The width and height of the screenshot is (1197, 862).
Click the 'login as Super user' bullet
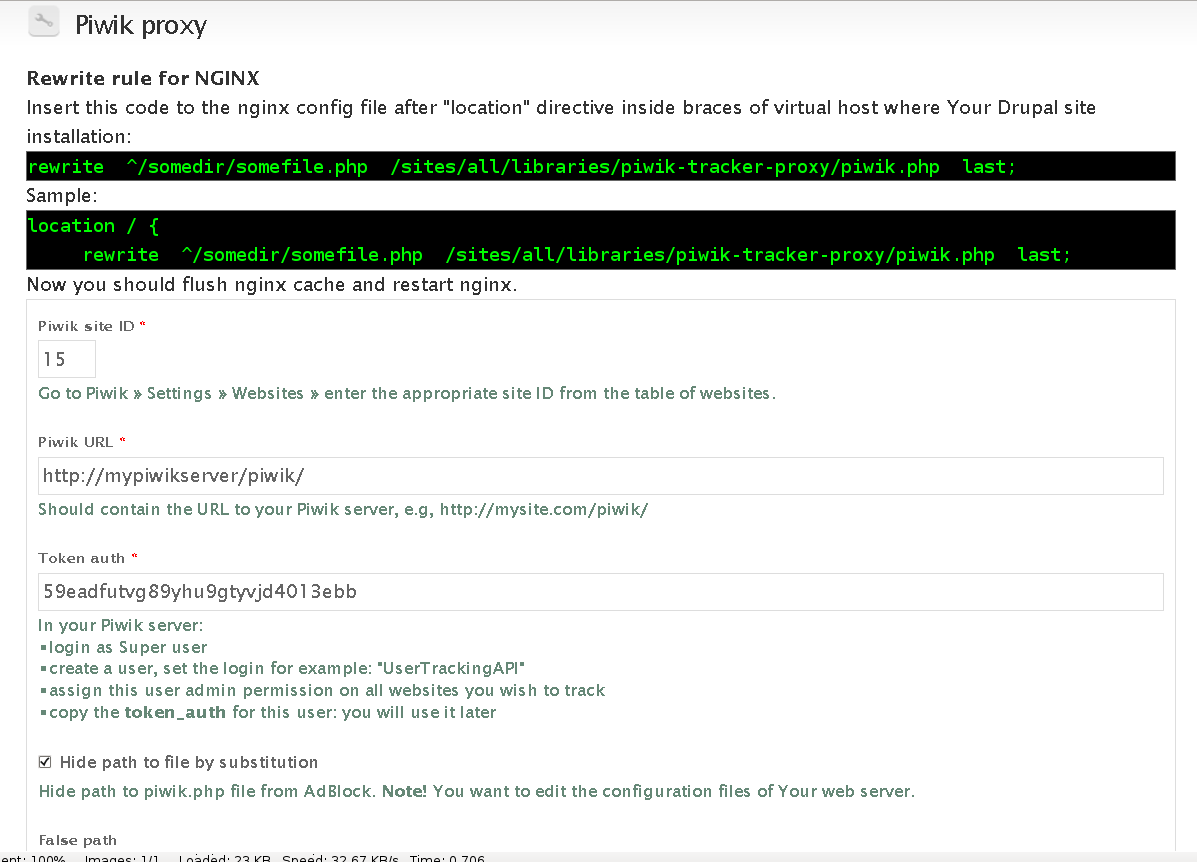point(123,647)
